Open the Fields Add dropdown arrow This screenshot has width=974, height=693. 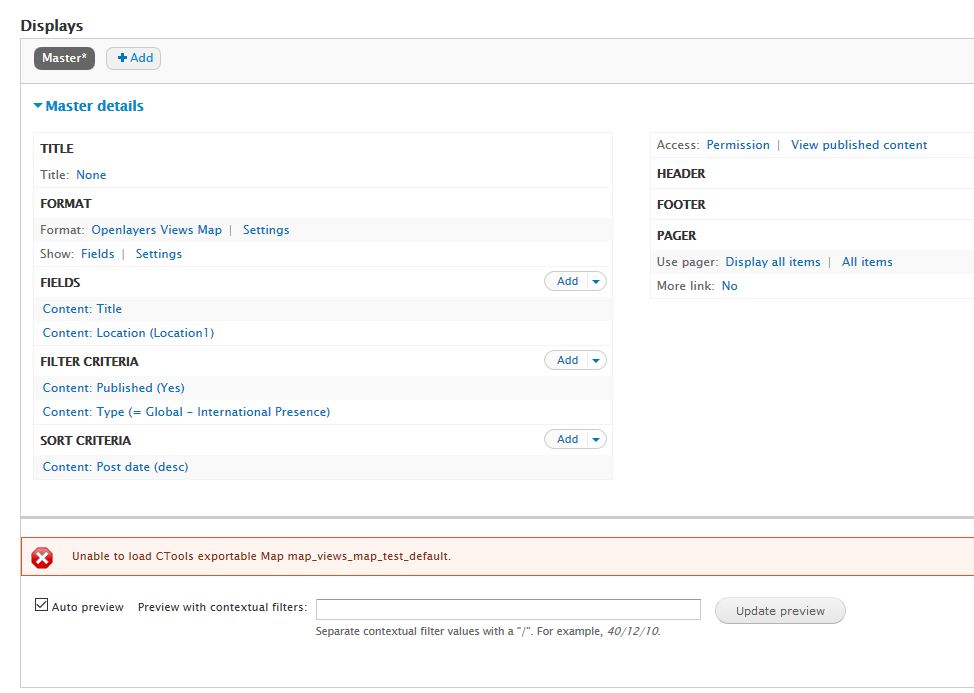click(x=596, y=281)
